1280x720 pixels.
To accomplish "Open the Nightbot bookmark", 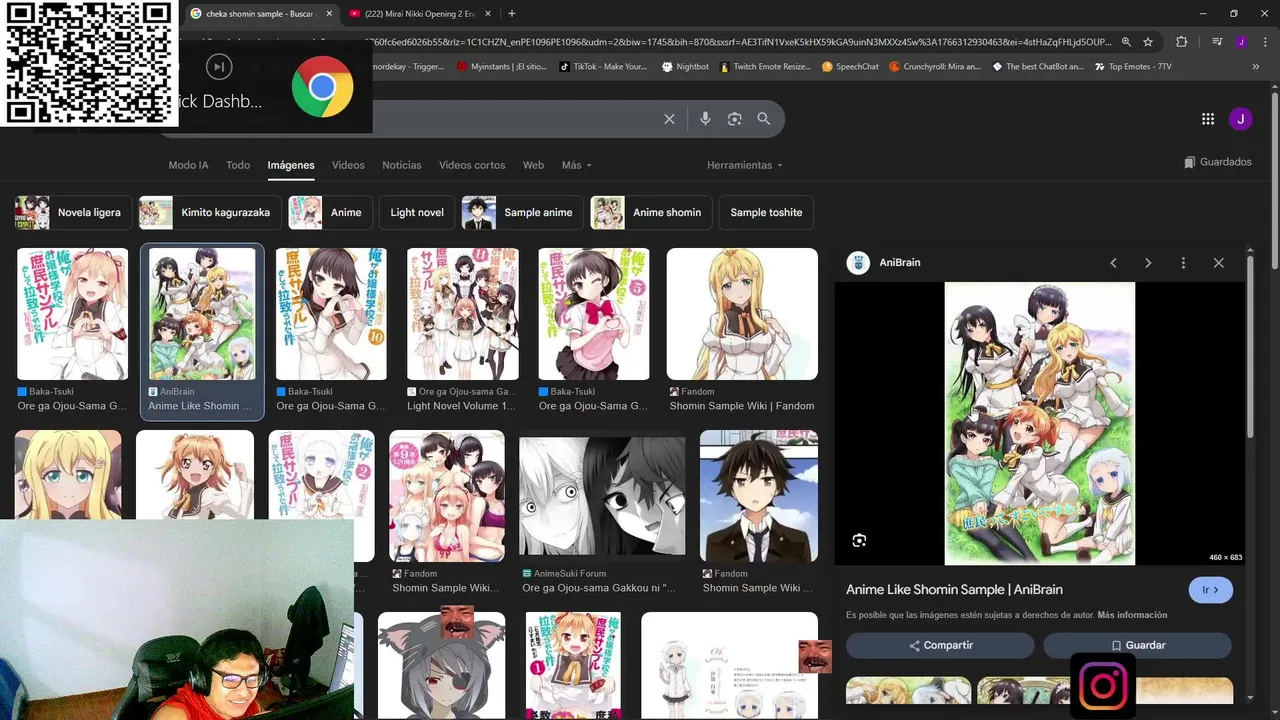I will 685,67.
